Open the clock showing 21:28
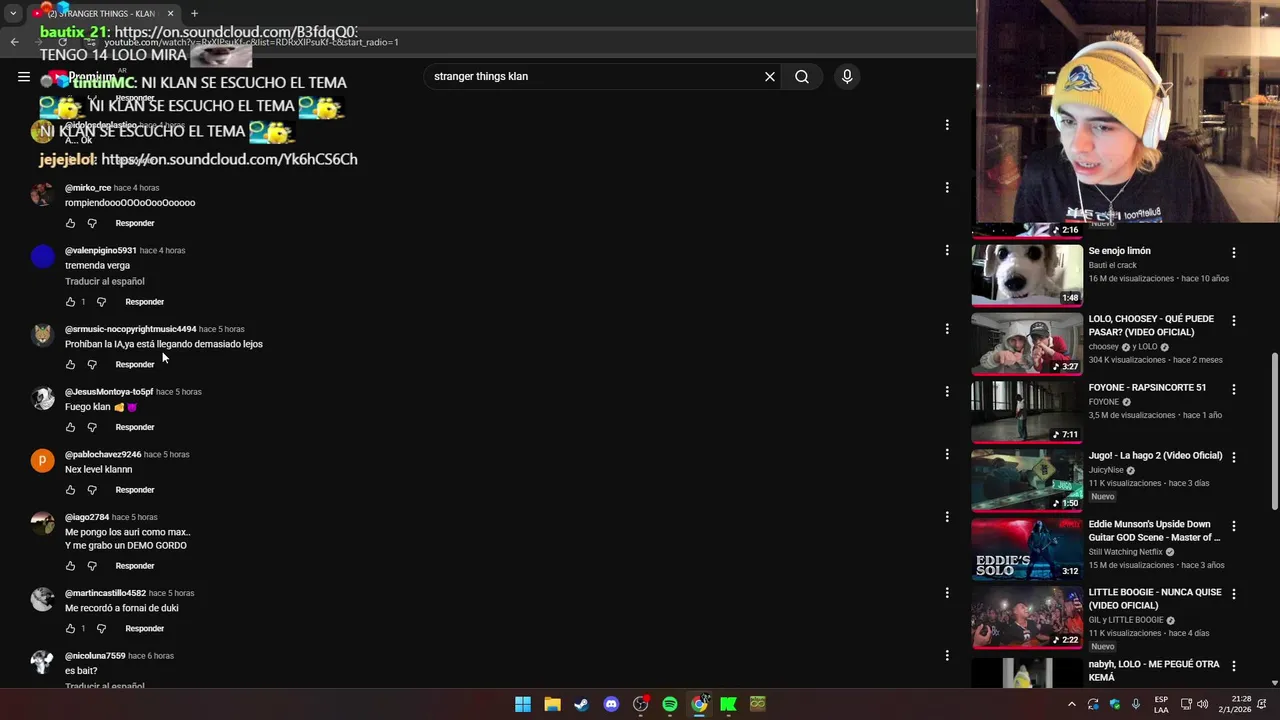Screen dimensions: 1280x720 click(x=1241, y=704)
